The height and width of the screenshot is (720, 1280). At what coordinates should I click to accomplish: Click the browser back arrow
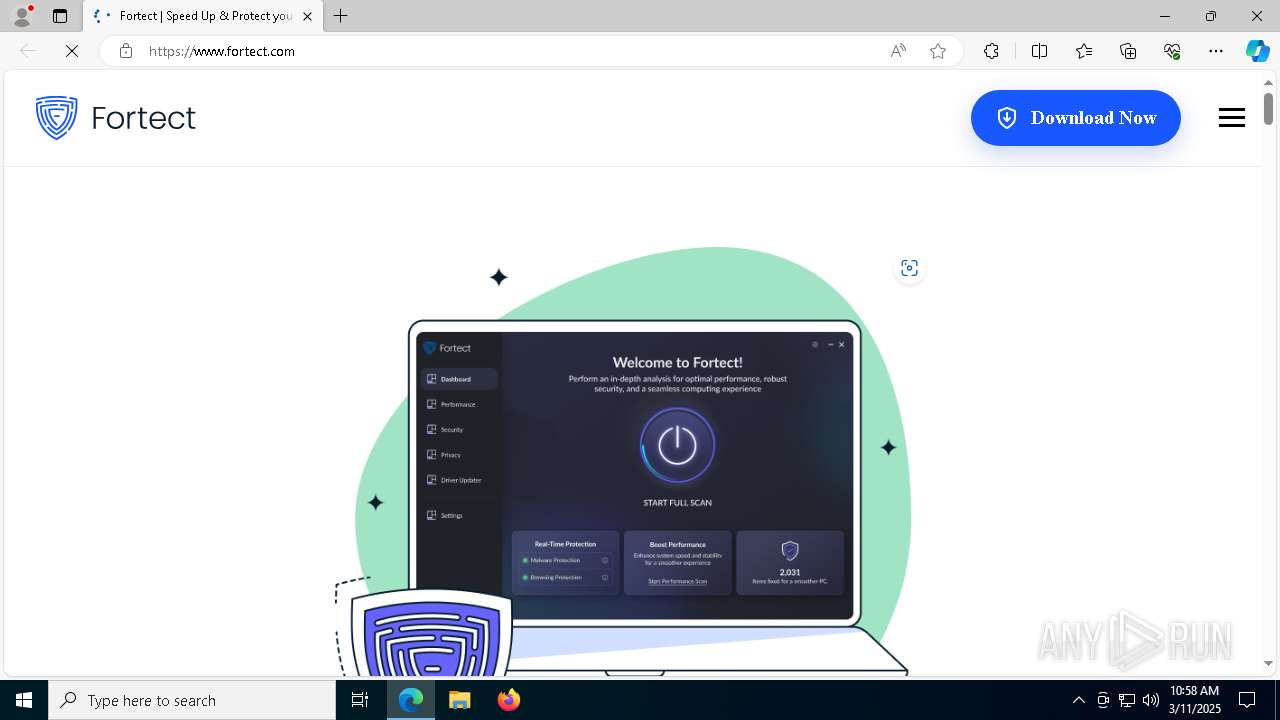pos(28,51)
